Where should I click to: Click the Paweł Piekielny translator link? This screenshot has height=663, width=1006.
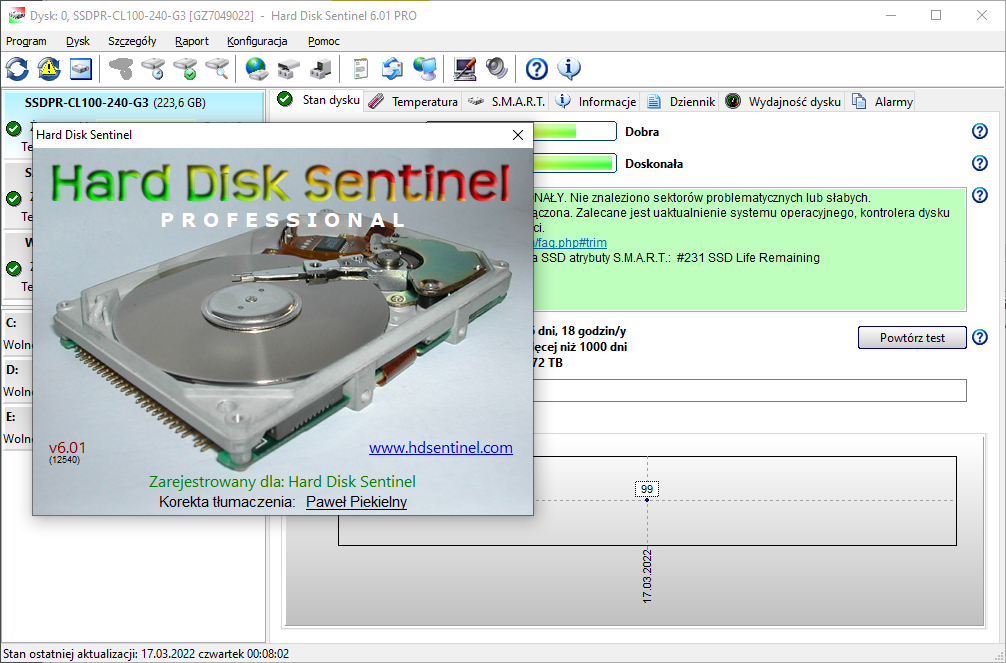pos(356,502)
